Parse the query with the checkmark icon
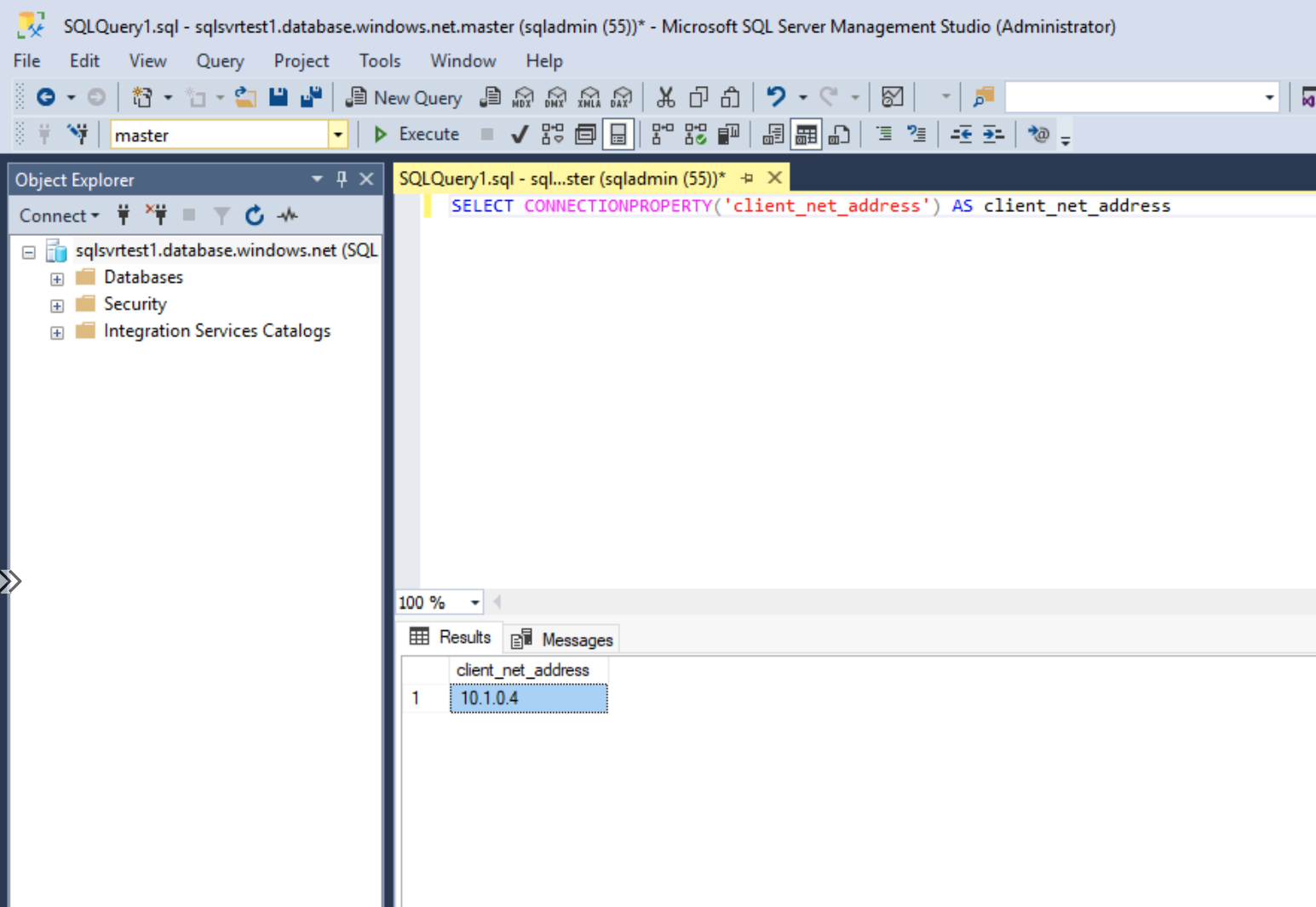Screen dimensions: 1316x907 click(520, 134)
